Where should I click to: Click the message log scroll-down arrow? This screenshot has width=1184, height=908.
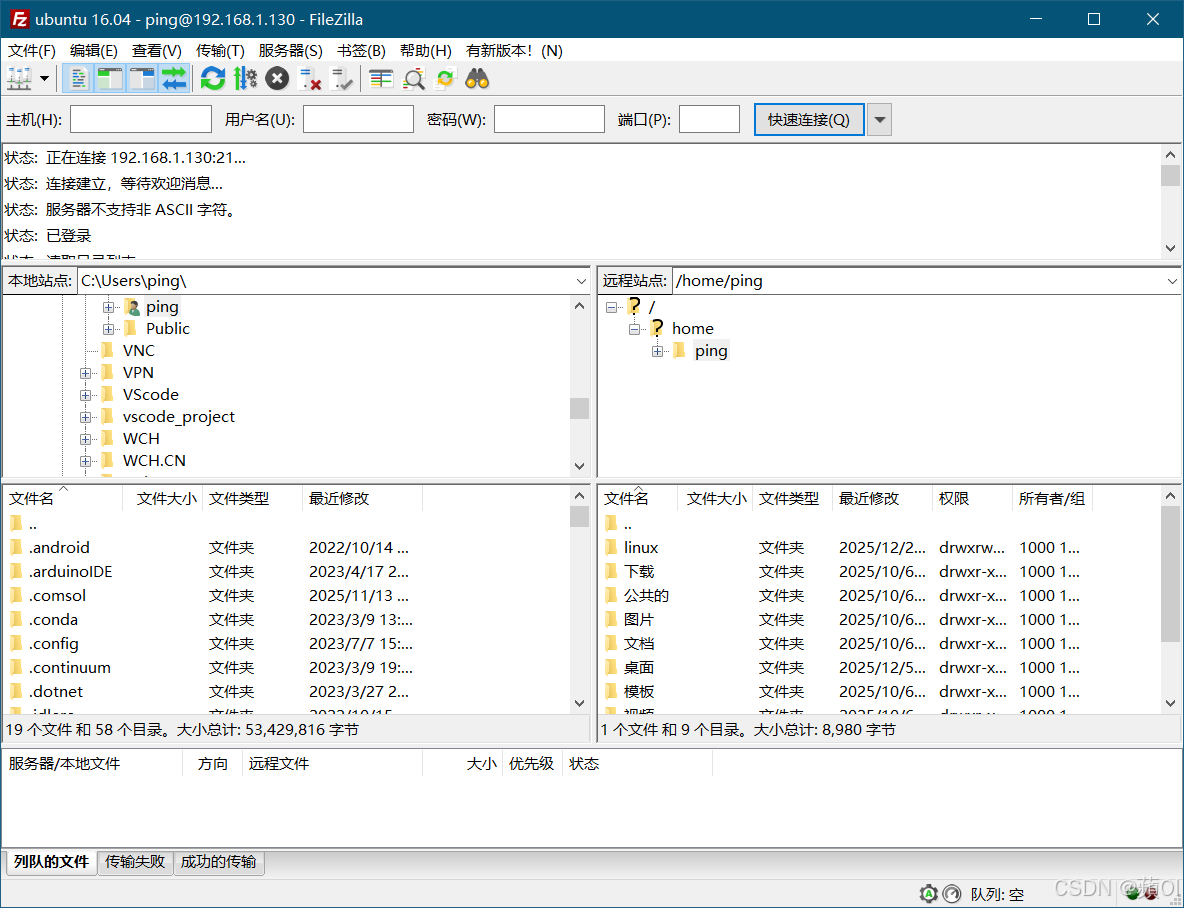click(x=1170, y=248)
